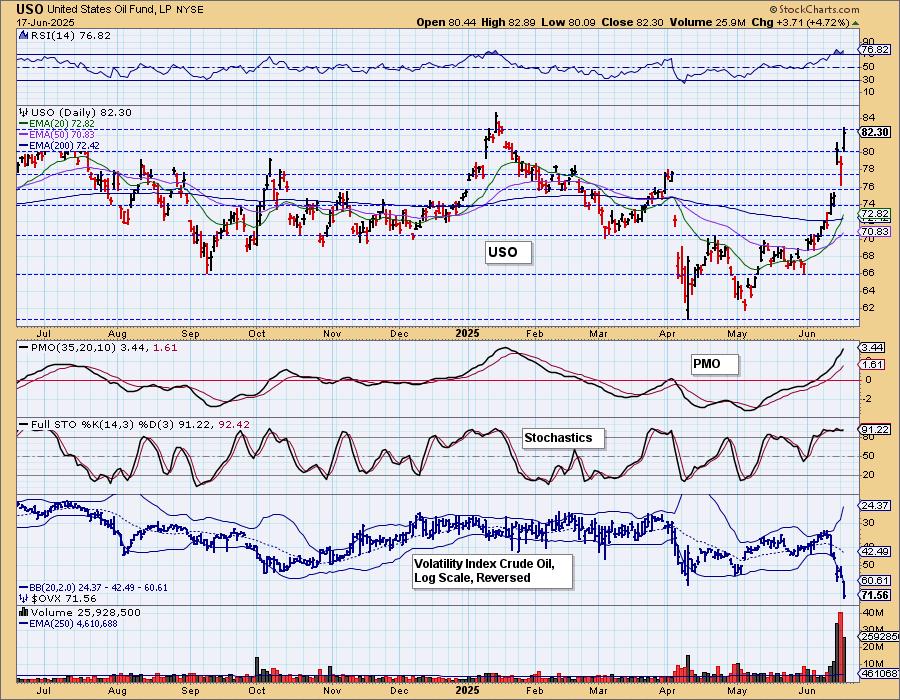The width and height of the screenshot is (900, 700).
Task: Click the 'Stochastics' annotation box
Action: (x=563, y=438)
